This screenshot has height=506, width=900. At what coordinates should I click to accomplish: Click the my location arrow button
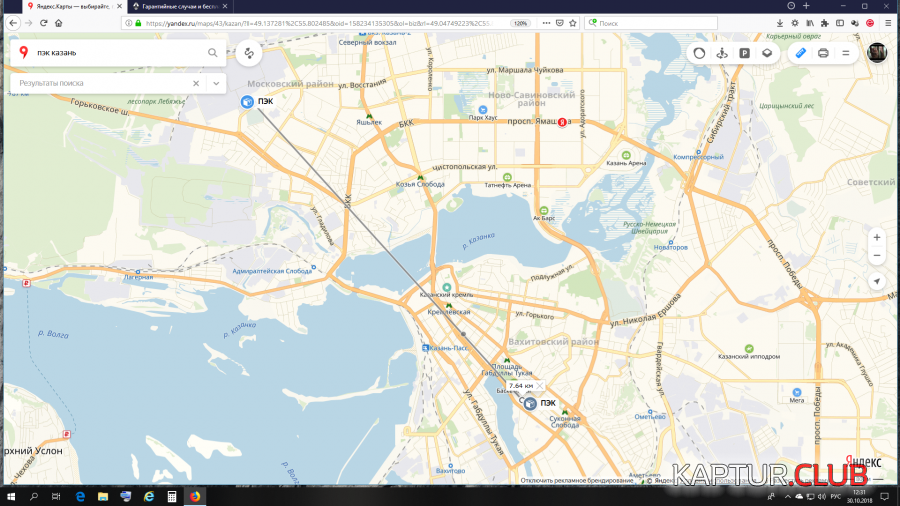click(877, 281)
